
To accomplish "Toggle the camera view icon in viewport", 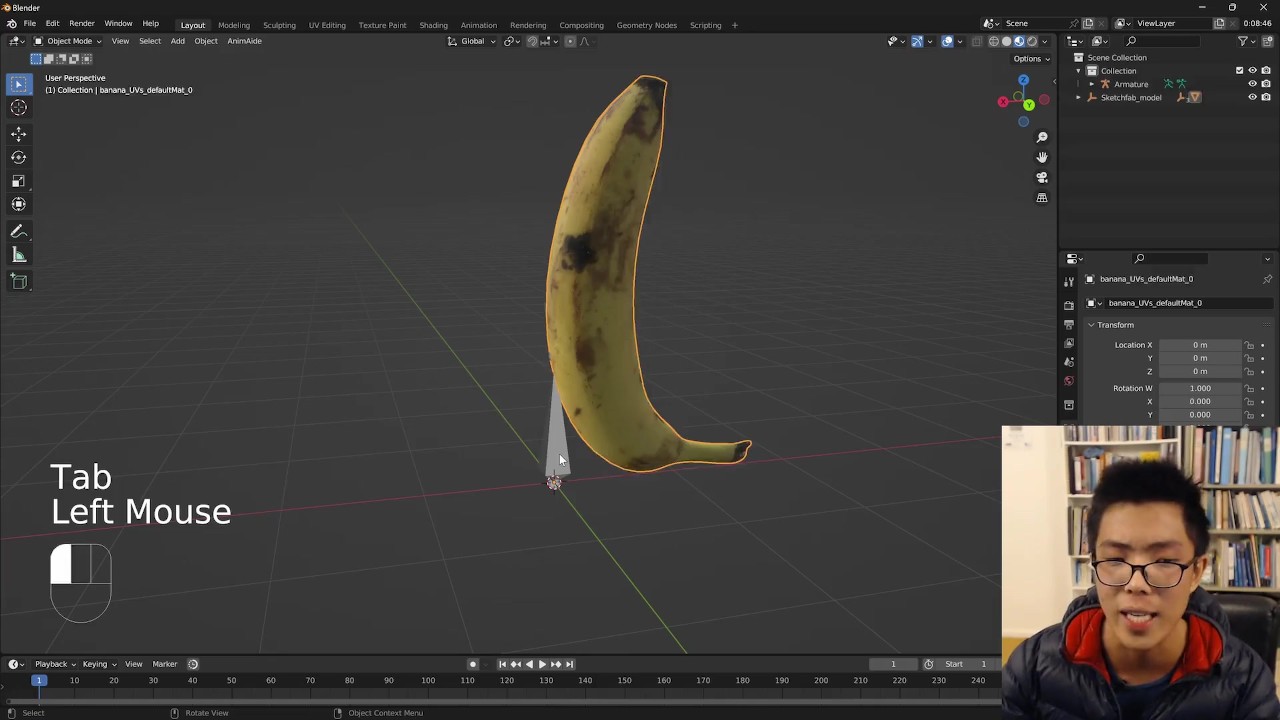I will point(1041,178).
